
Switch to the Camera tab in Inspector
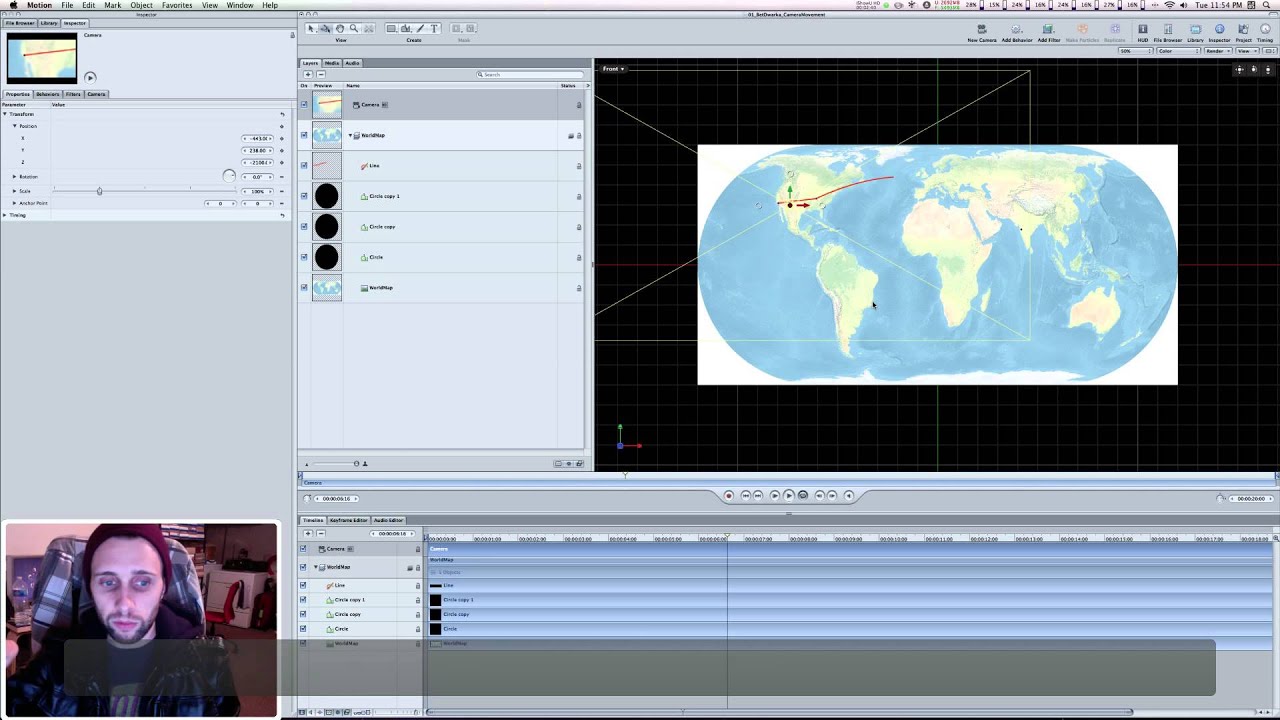point(96,94)
